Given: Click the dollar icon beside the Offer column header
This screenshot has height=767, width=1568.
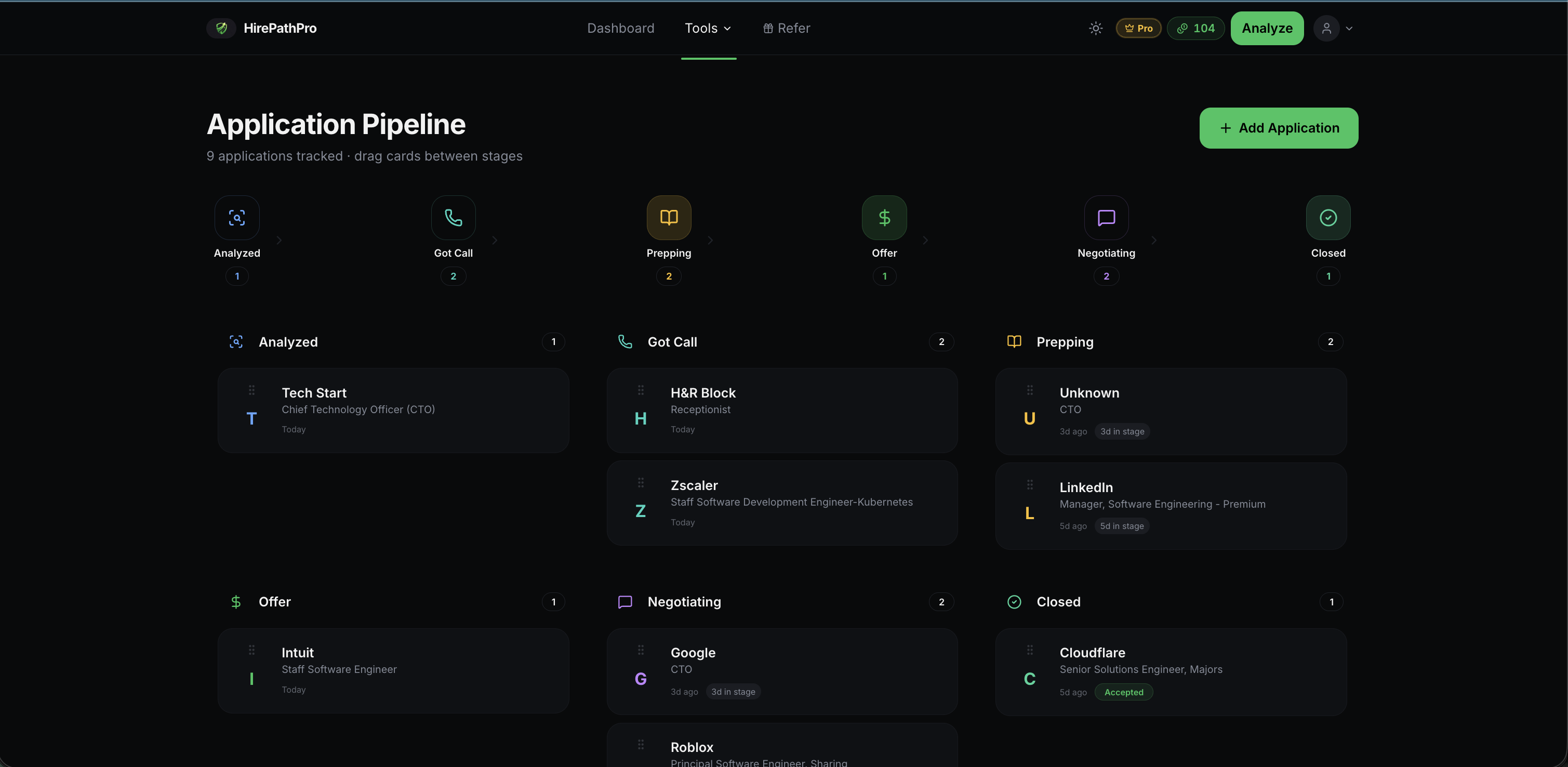Looking at the screenshot, I should tap(236, 601).
